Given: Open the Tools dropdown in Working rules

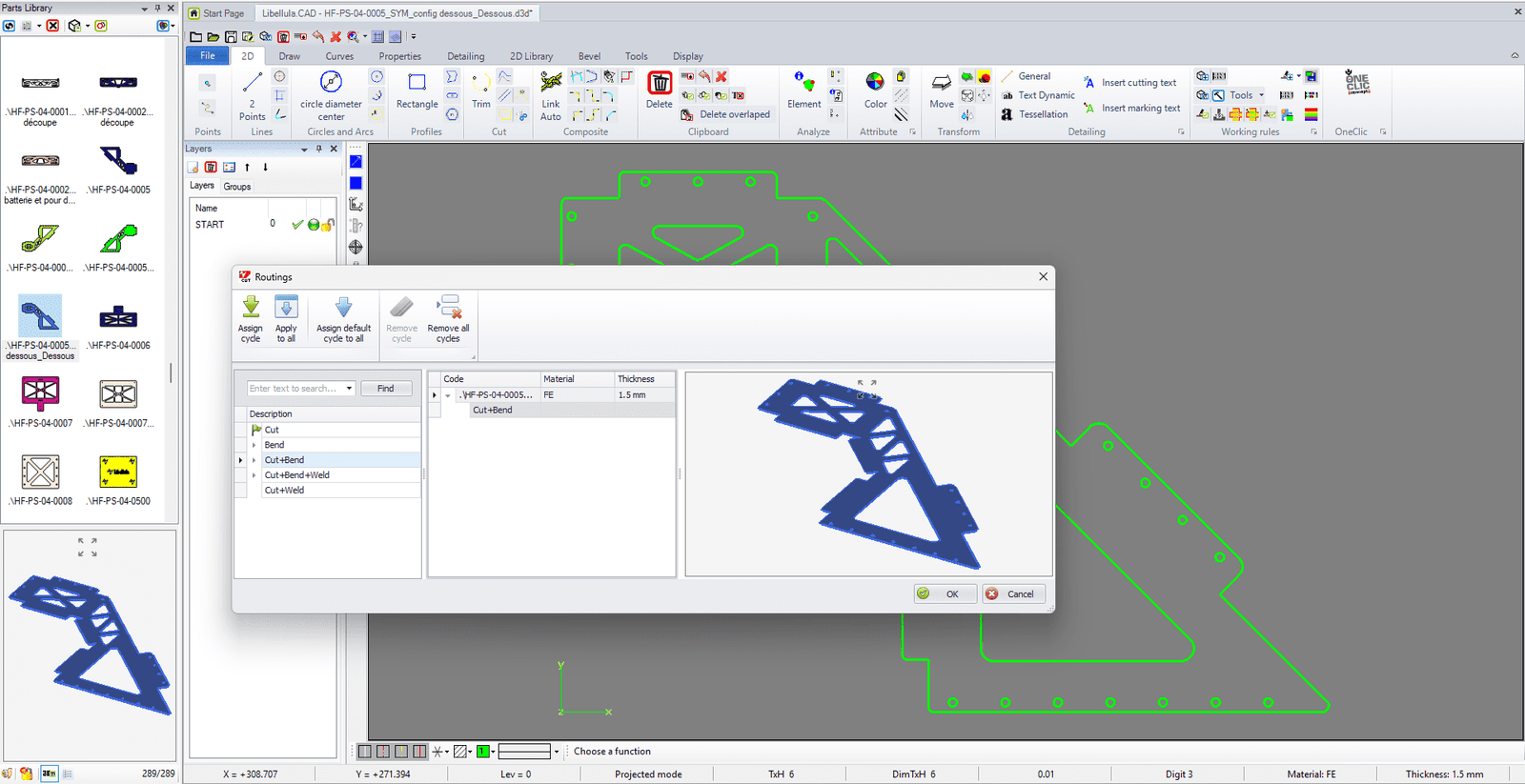Looking at the screenshot, I should coord(1261,95).
